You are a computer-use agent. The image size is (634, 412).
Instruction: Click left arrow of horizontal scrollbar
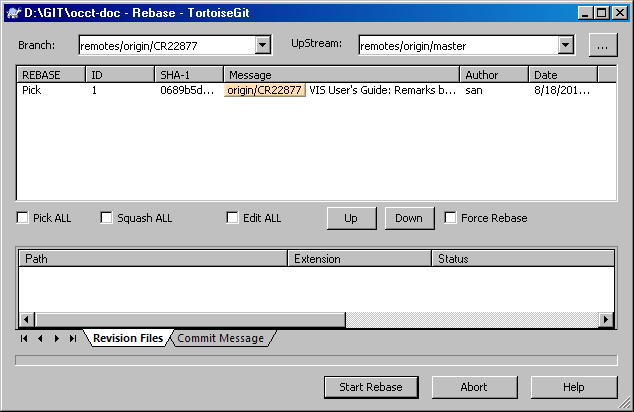click(x=26, y=319)
